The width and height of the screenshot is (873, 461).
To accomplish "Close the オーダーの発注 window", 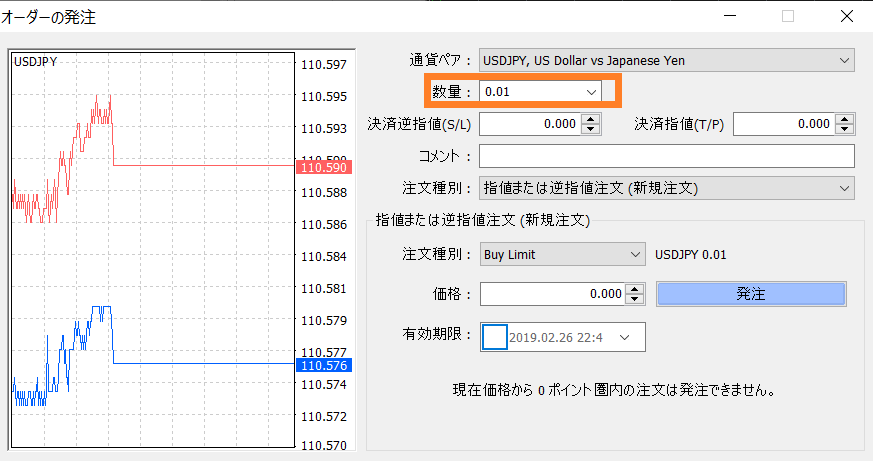I will pos(847,16).
